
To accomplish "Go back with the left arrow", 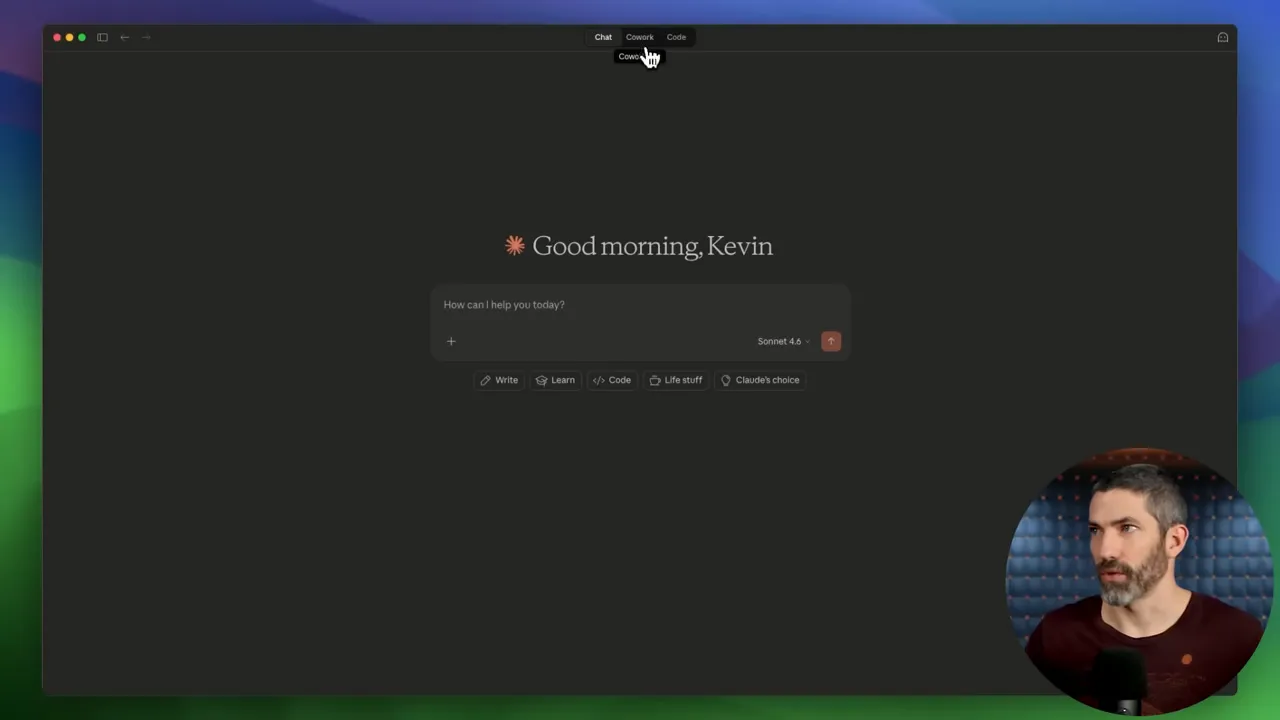I will coord(124,37).
